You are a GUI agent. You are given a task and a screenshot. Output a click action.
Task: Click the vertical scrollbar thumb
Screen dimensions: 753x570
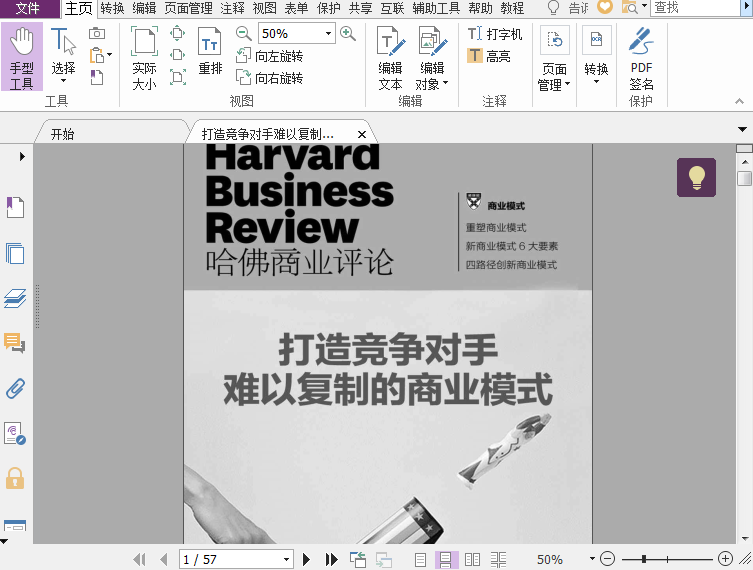pos(744,178)
